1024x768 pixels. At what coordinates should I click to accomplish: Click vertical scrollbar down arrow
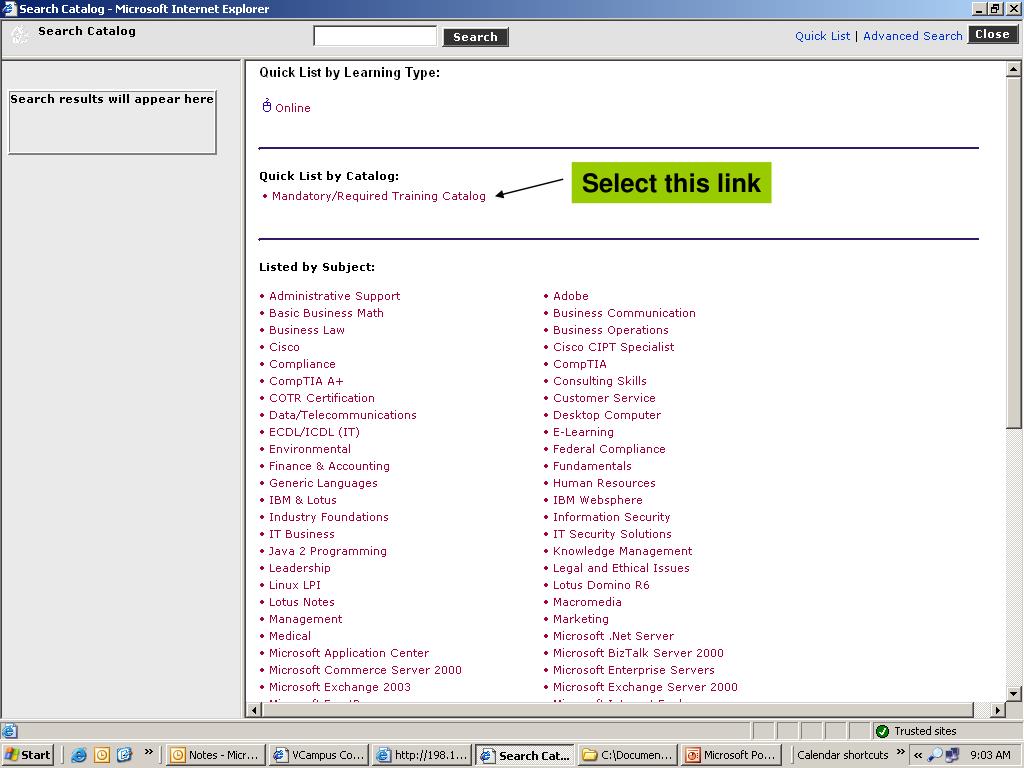tap(1014, 694)
